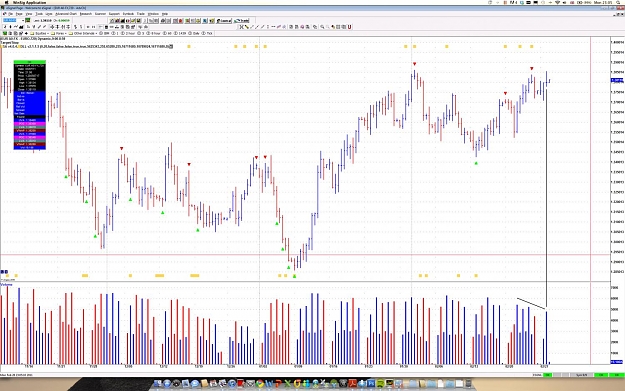This screenshot has width=625, height=391.
Task: Open the Help menu
Action: 165,14
